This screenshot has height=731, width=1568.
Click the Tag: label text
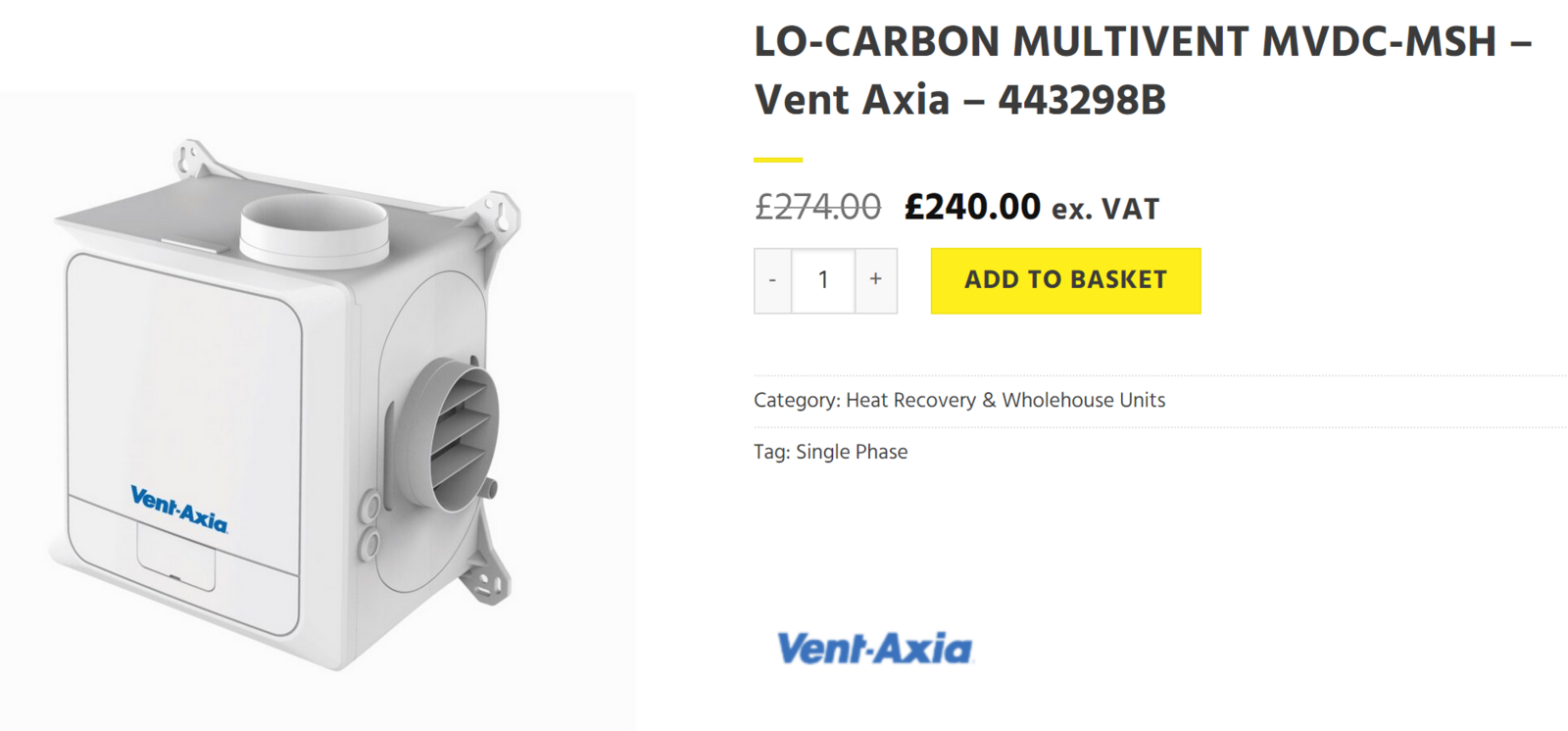[x=771, y=452]
